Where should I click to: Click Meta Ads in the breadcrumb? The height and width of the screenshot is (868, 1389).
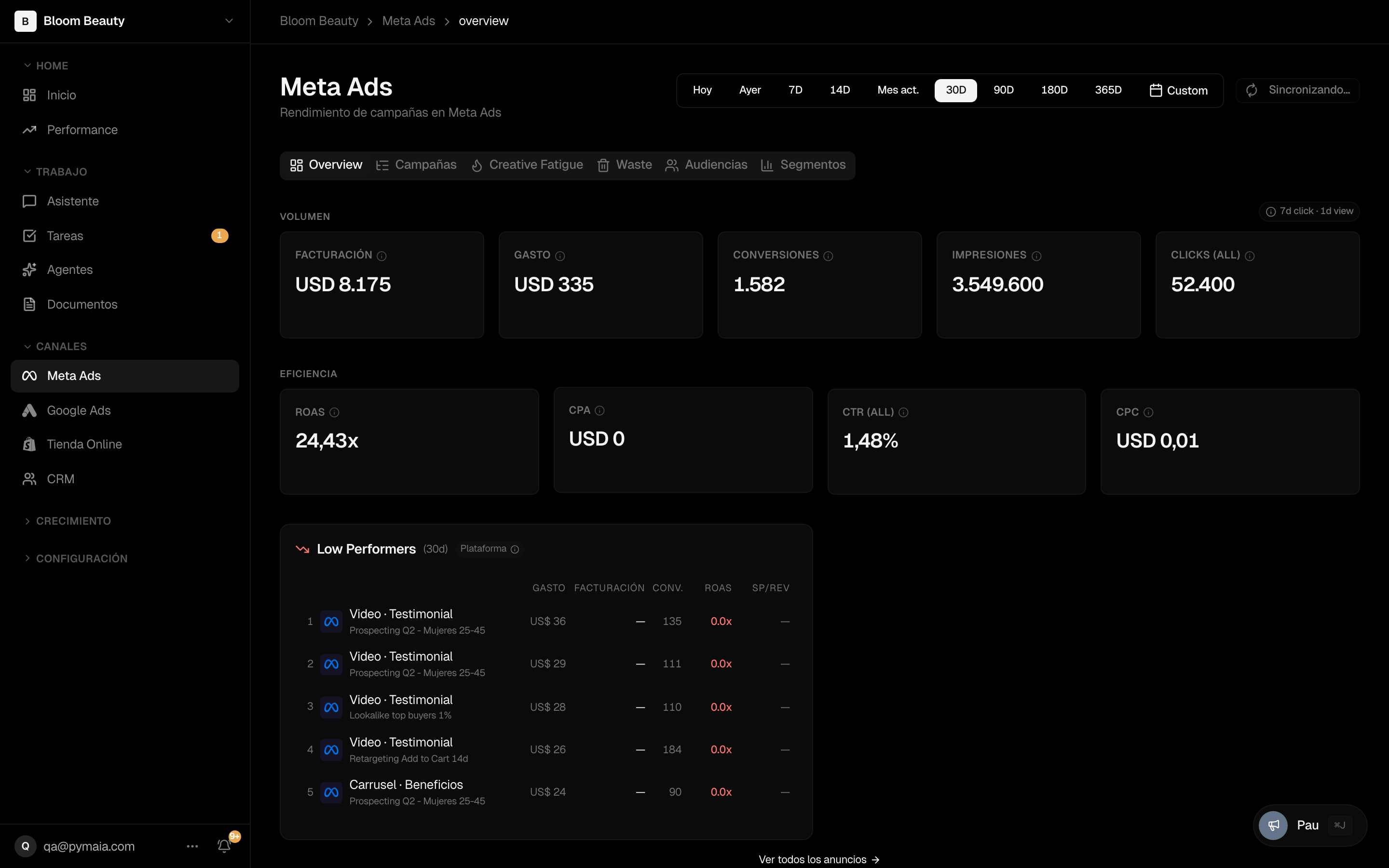[x=409, y=21]
